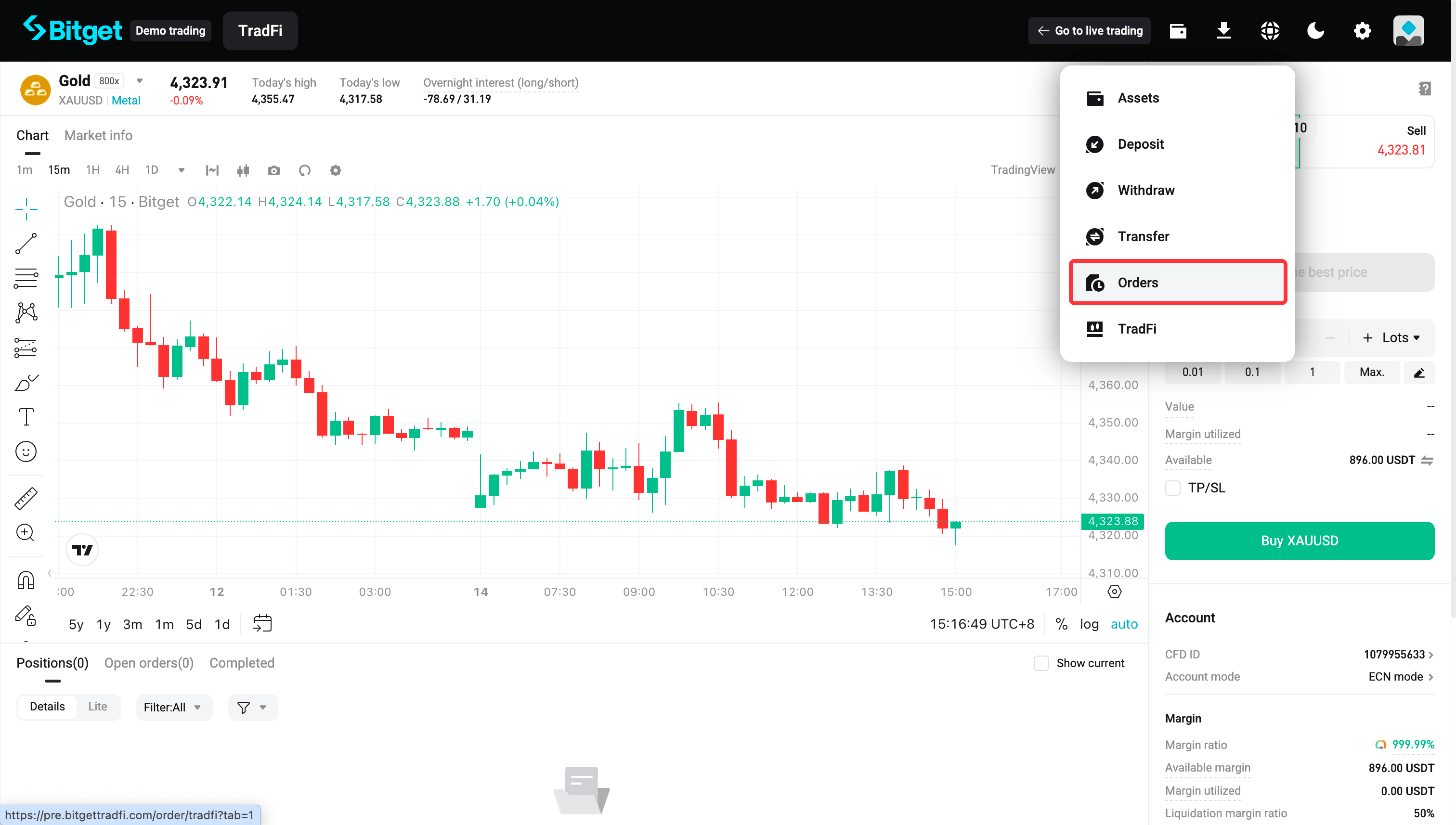Viewport: 1456px width, 825px height.
Task: Switch to Lite view mode
Action: 97,707
